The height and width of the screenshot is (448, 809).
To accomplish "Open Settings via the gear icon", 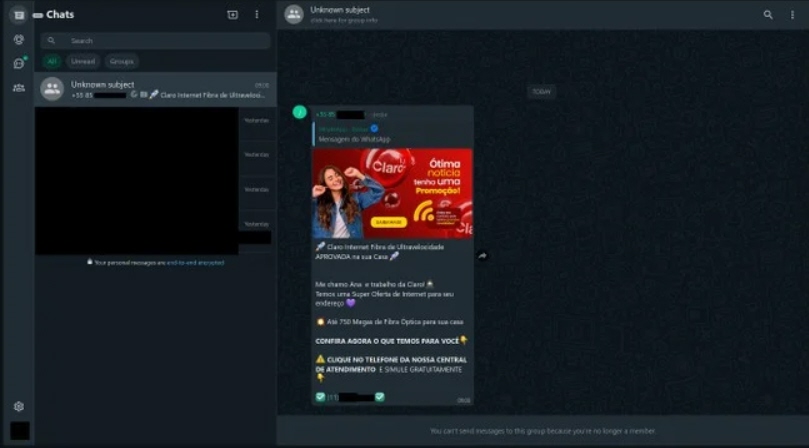I will (19, 406).
